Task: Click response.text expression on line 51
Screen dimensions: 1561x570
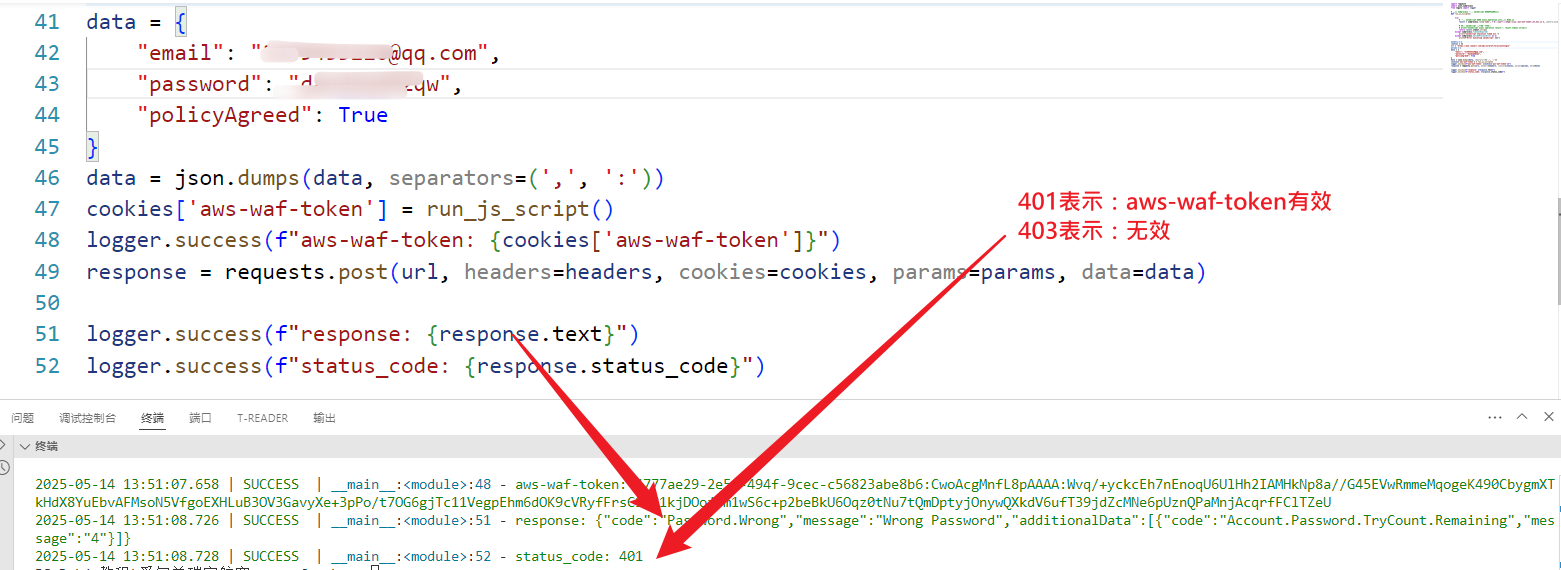Action: tap(520, 334)
